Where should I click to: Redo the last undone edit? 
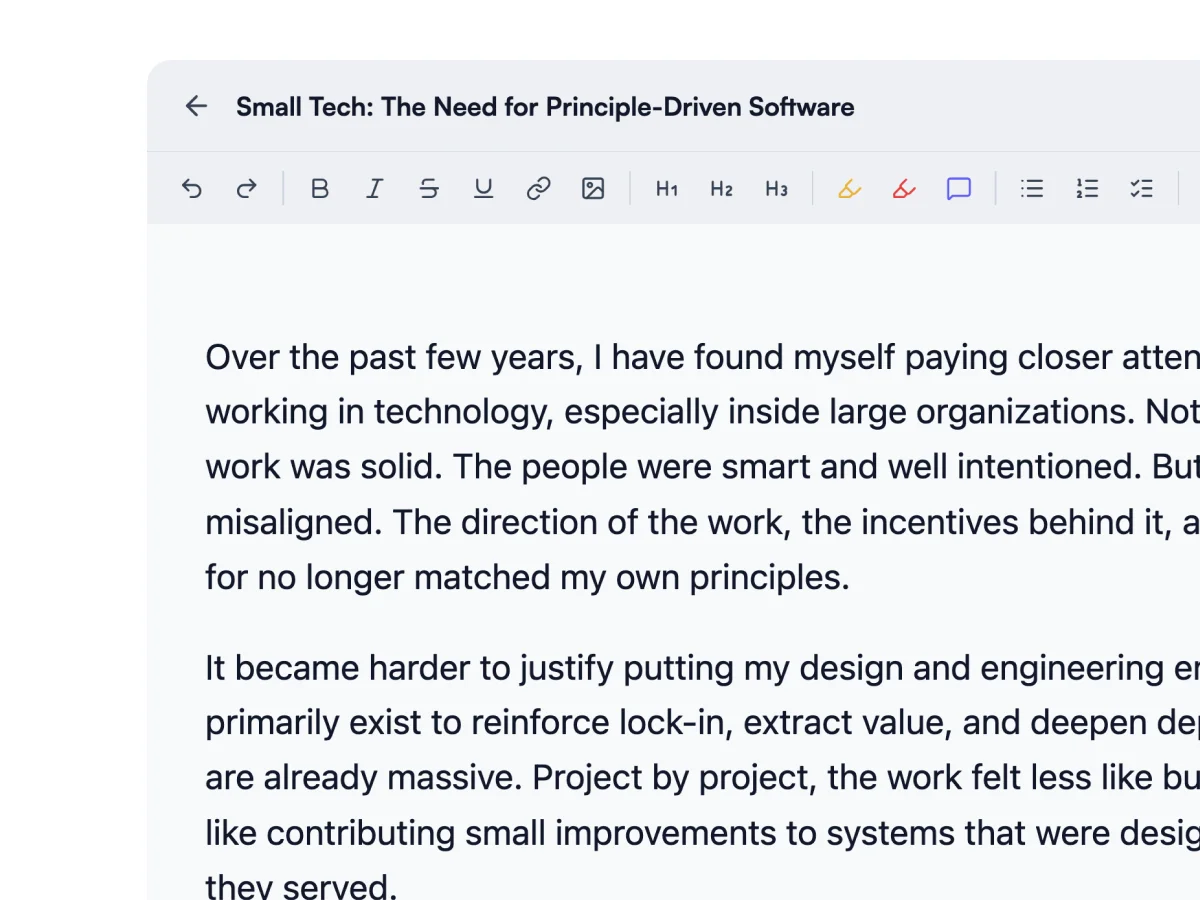tap(246, 188)
